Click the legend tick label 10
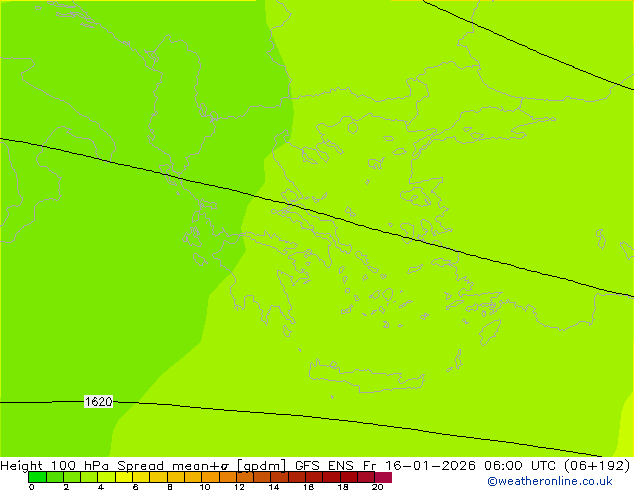The width and height of the screenshot is (634, 490). pos(205,487)
